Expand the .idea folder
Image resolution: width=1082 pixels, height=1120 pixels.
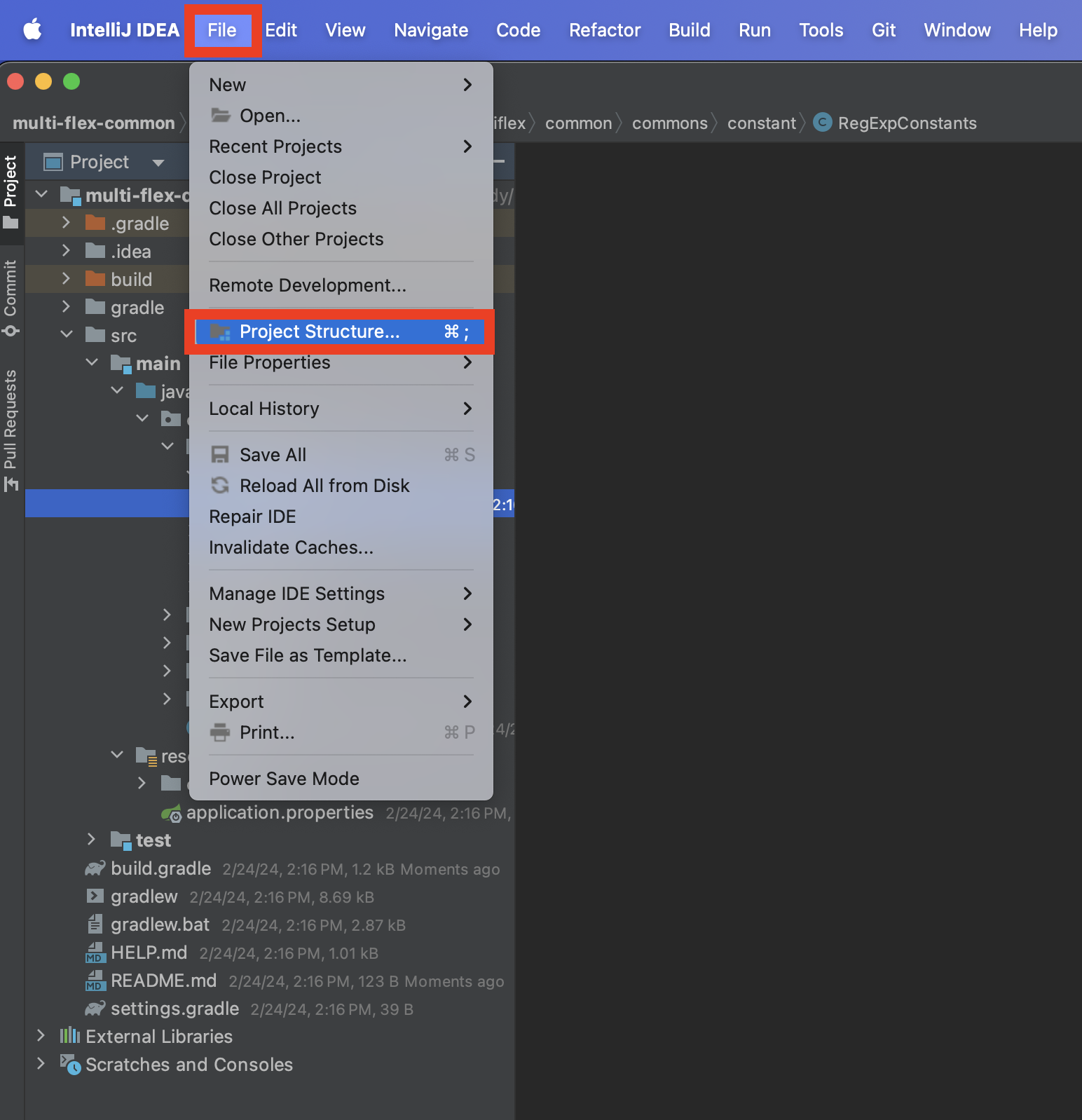click(66, 251)
